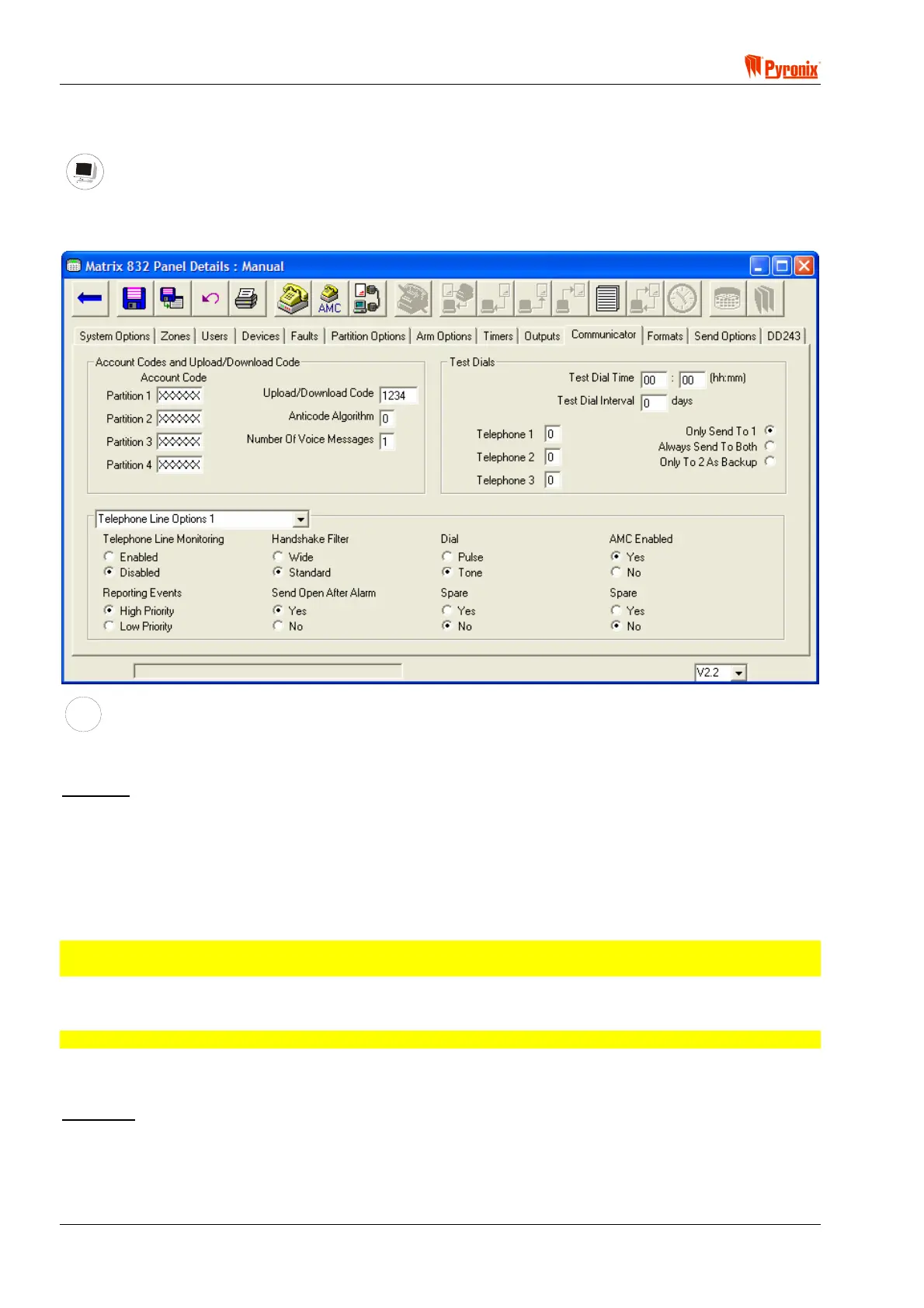This screenshot has width=924, height=1308.
Task: Select Only Send To 1 option
Action: pos(770,430)
